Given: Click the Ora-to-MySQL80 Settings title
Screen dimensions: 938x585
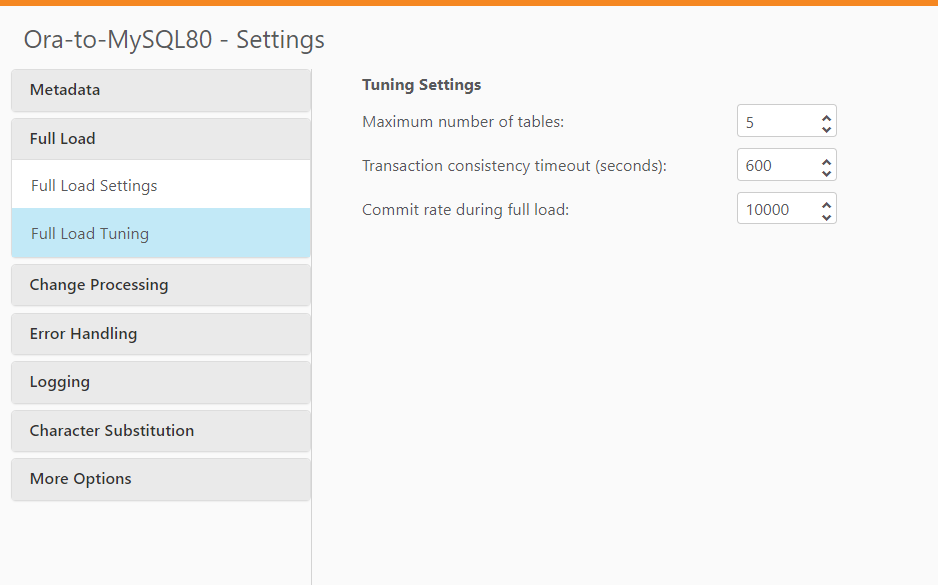Looking at the screenshot, I should [174, 40].
